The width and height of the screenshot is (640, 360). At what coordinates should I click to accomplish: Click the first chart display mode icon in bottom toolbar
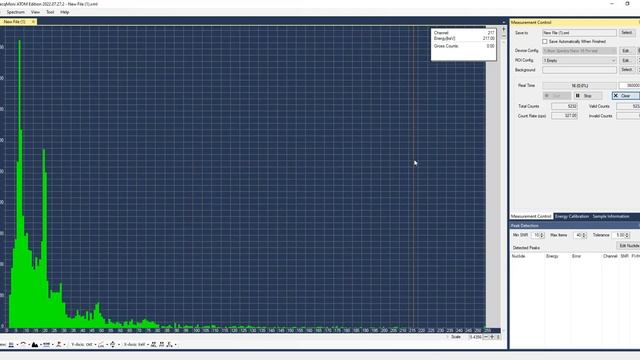click(x=11, y=345)
